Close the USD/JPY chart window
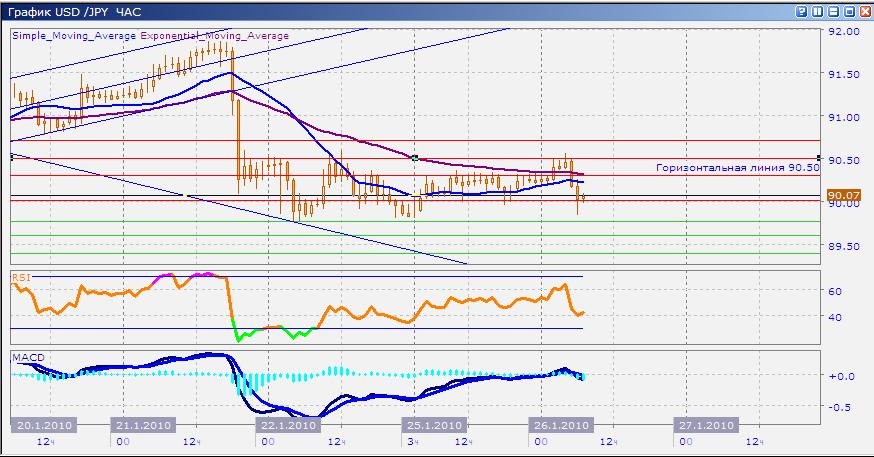This screenshot has width=874, height=457. point(865,11)
